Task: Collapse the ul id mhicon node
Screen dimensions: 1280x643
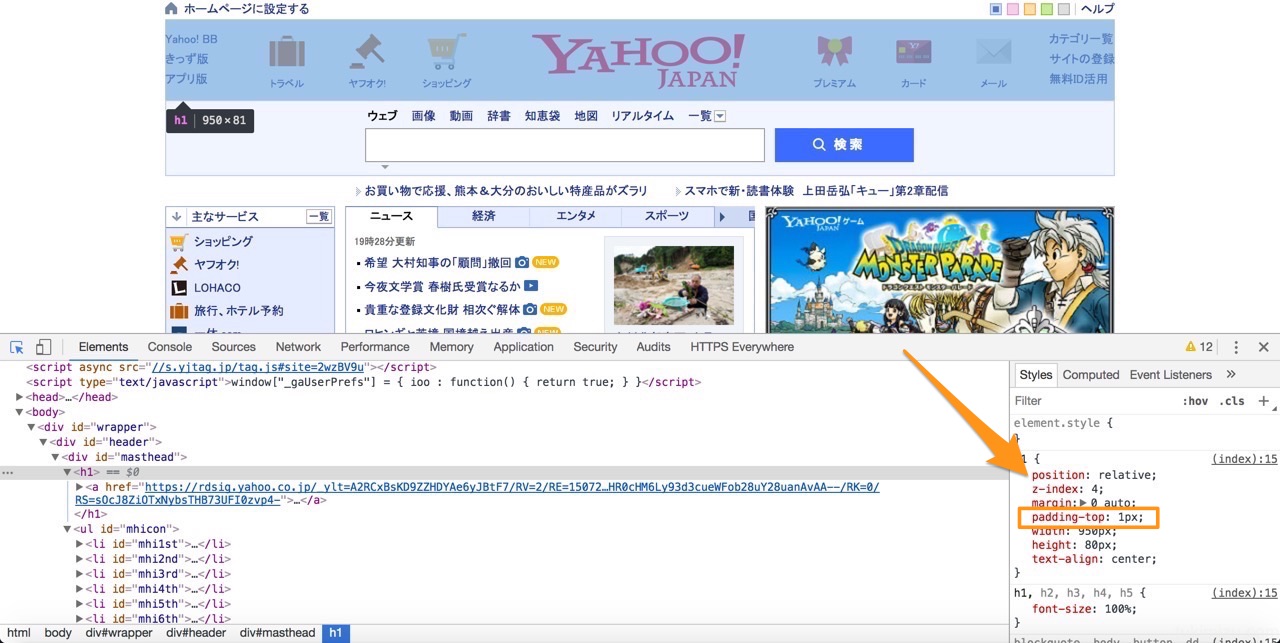Action: 68,529
